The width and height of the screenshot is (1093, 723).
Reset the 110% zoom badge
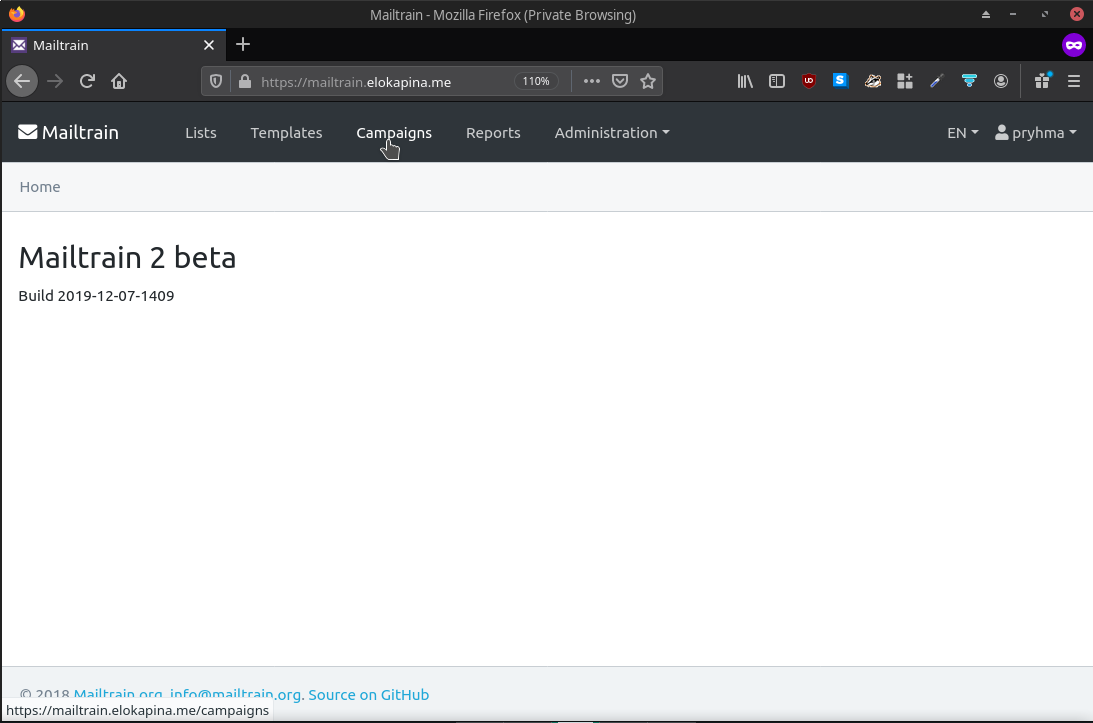[x=536, y=82]
